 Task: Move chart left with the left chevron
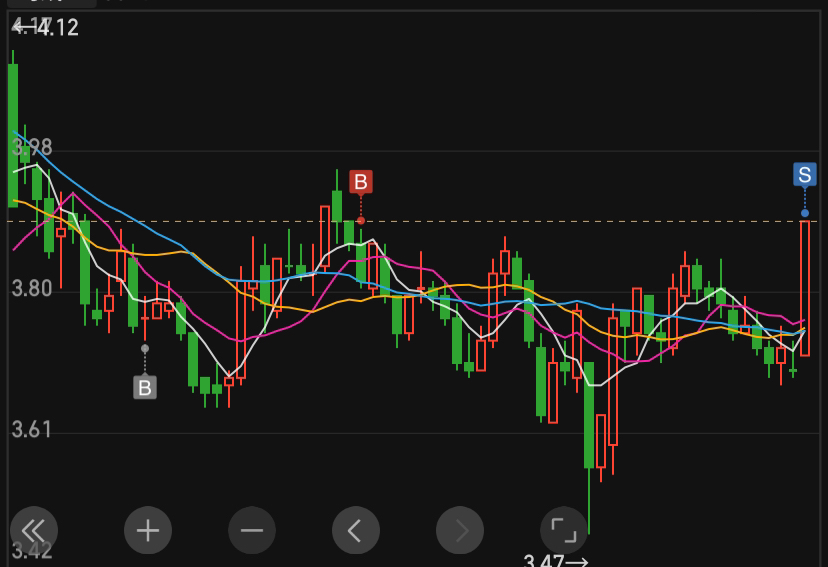pos(356,530)
